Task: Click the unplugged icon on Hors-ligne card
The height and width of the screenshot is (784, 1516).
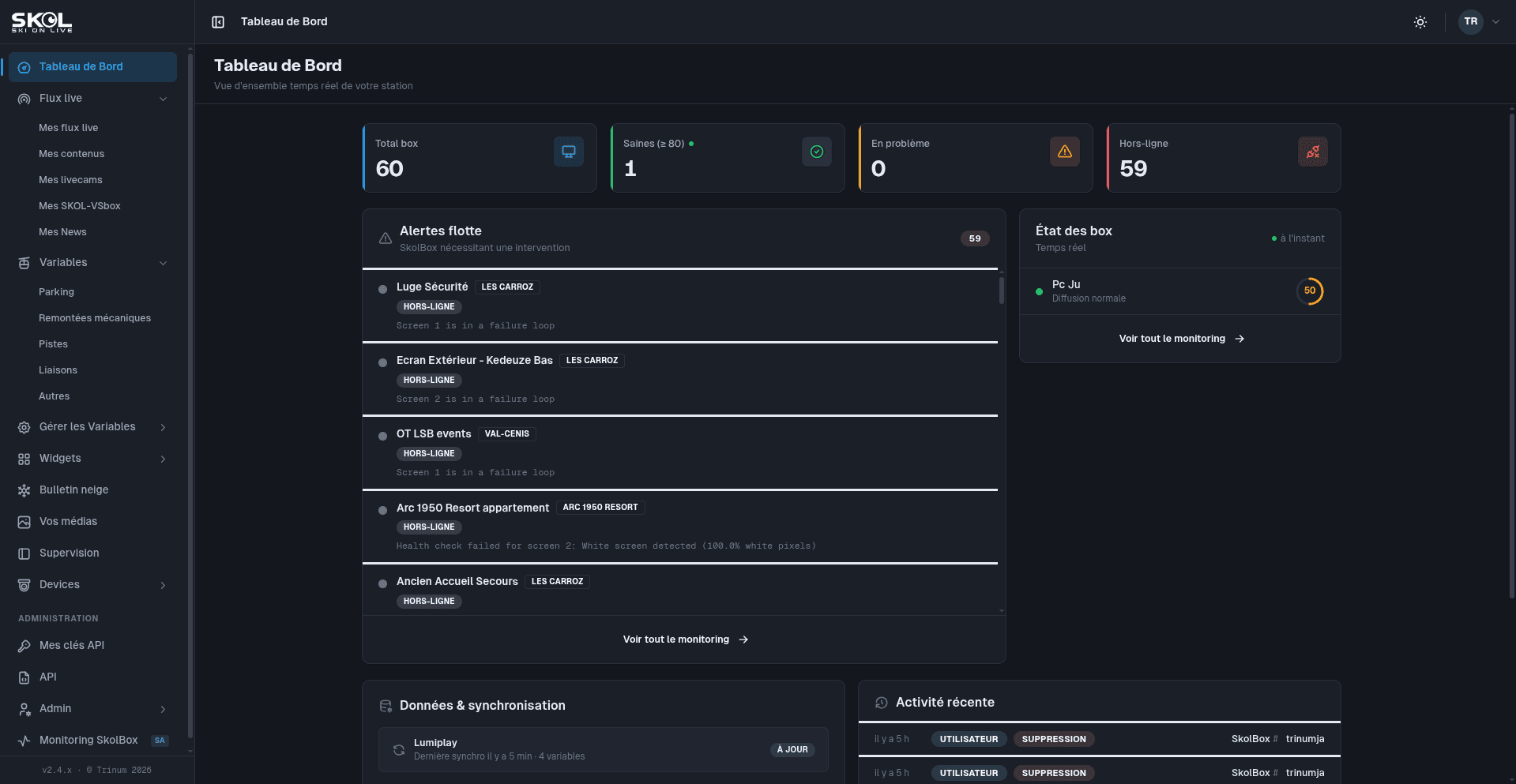Action: [x=1313, y=152]
